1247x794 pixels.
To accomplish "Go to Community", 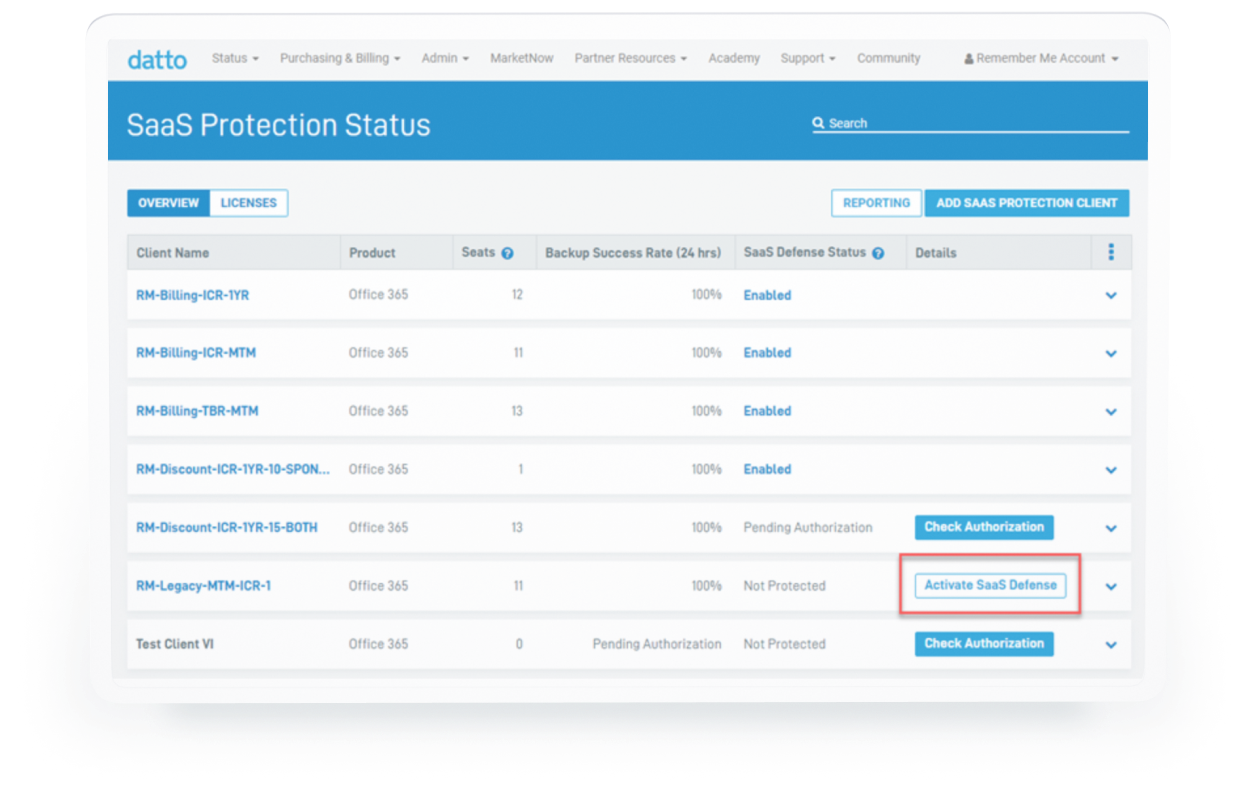I will 889,58.
